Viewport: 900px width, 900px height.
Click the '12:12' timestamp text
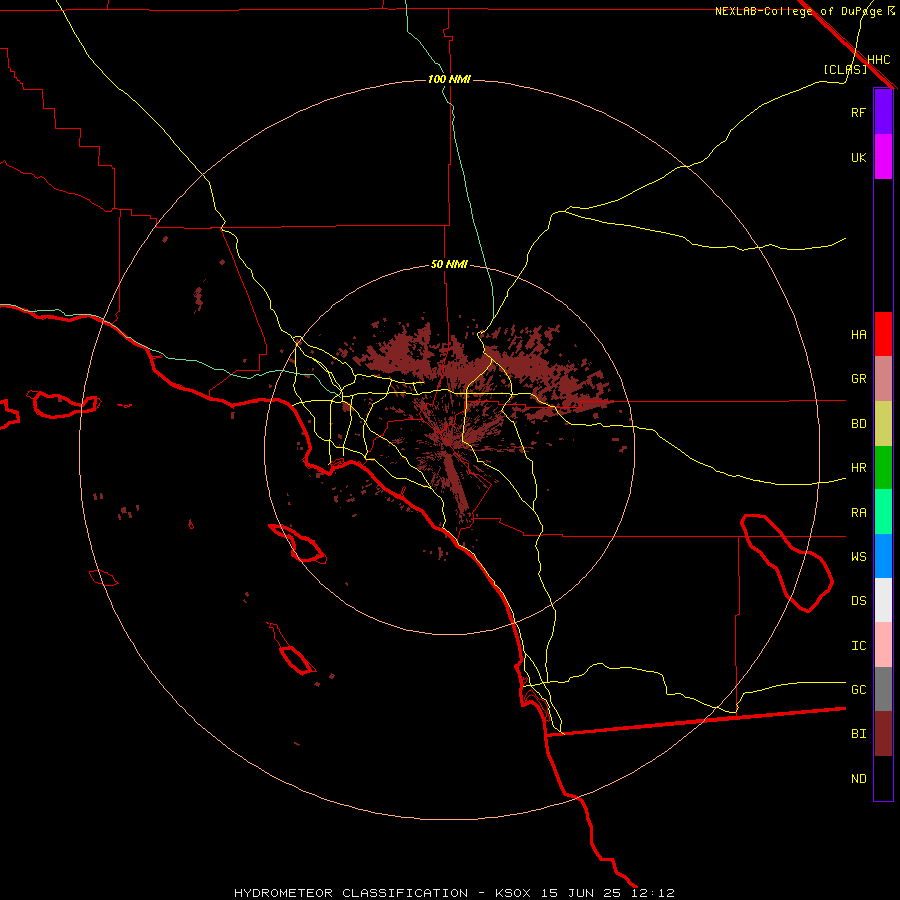tap(653, 893)
